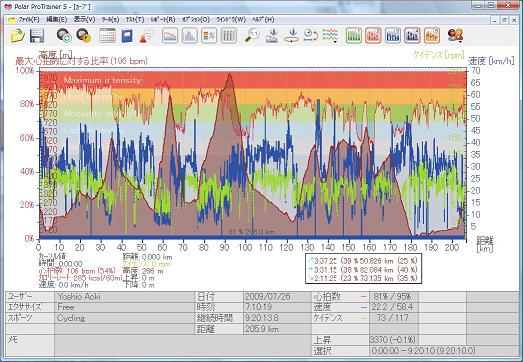
Task: Click the orange graph preset 5 icon
Action: click(x=432, y=35)
